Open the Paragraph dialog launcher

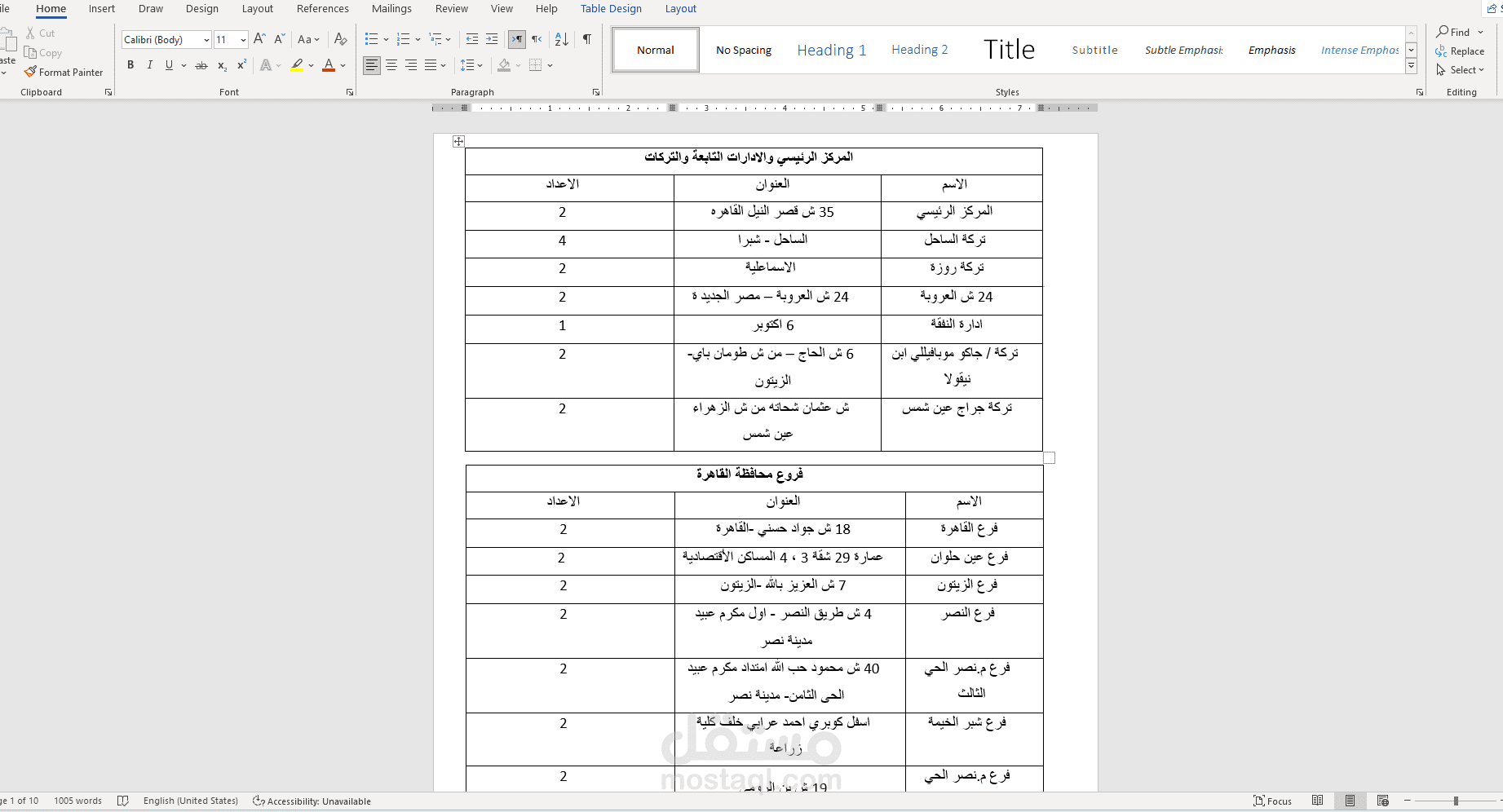tap(596, 92)
